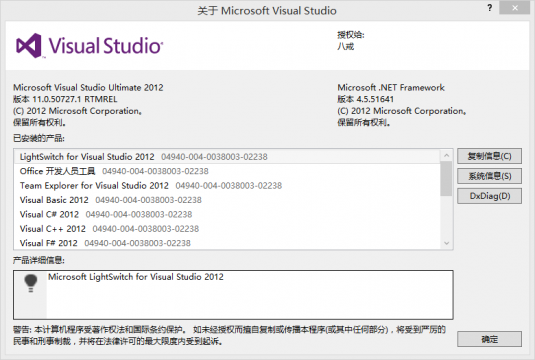
Task: Click the Microsoft .NET Framework label
Action: point(391,88)
